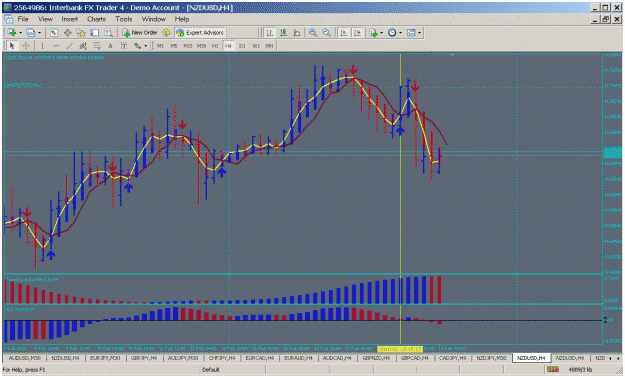
Task: Open the Periods clock icon
Action: [392, 33]
